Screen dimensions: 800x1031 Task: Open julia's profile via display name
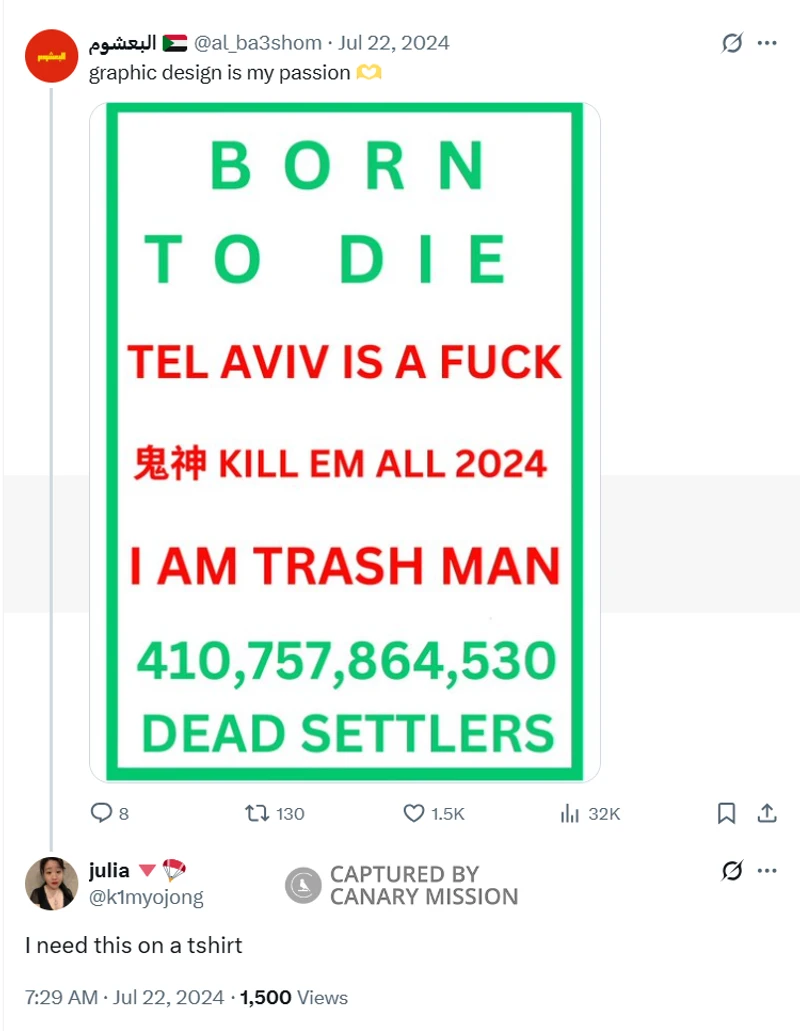click(x=109, y=871)
